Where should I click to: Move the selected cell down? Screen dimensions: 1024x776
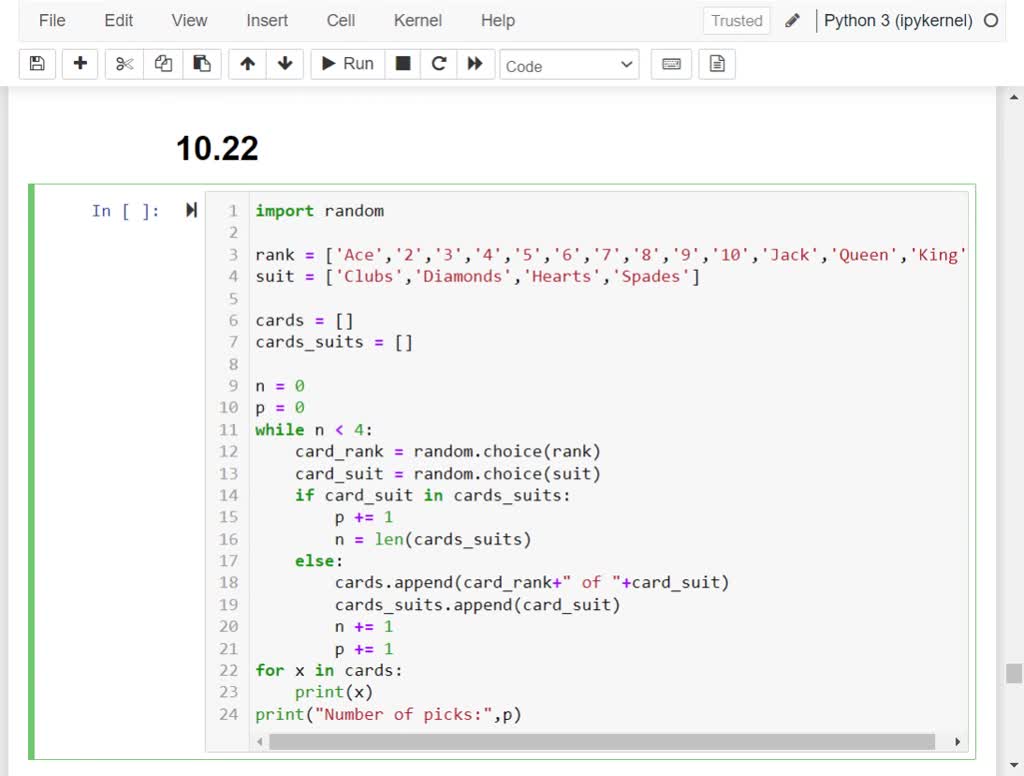[x=285, y=64]
